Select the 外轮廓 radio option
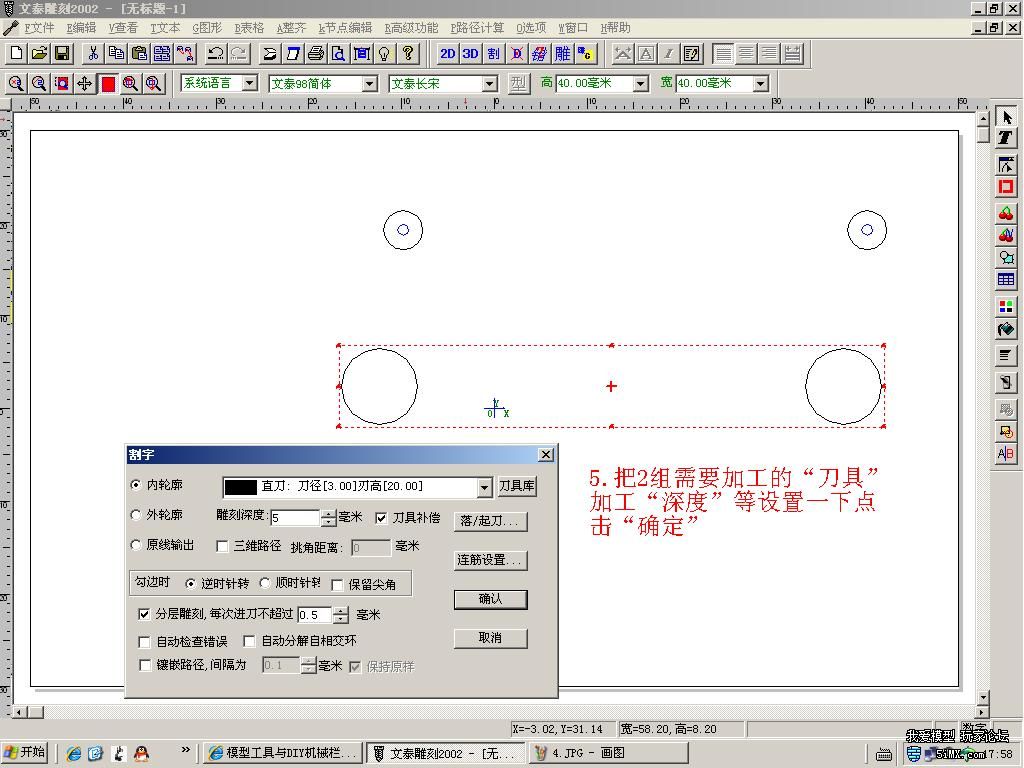The width and height of the screenshot is (1024, 768). 136,515
